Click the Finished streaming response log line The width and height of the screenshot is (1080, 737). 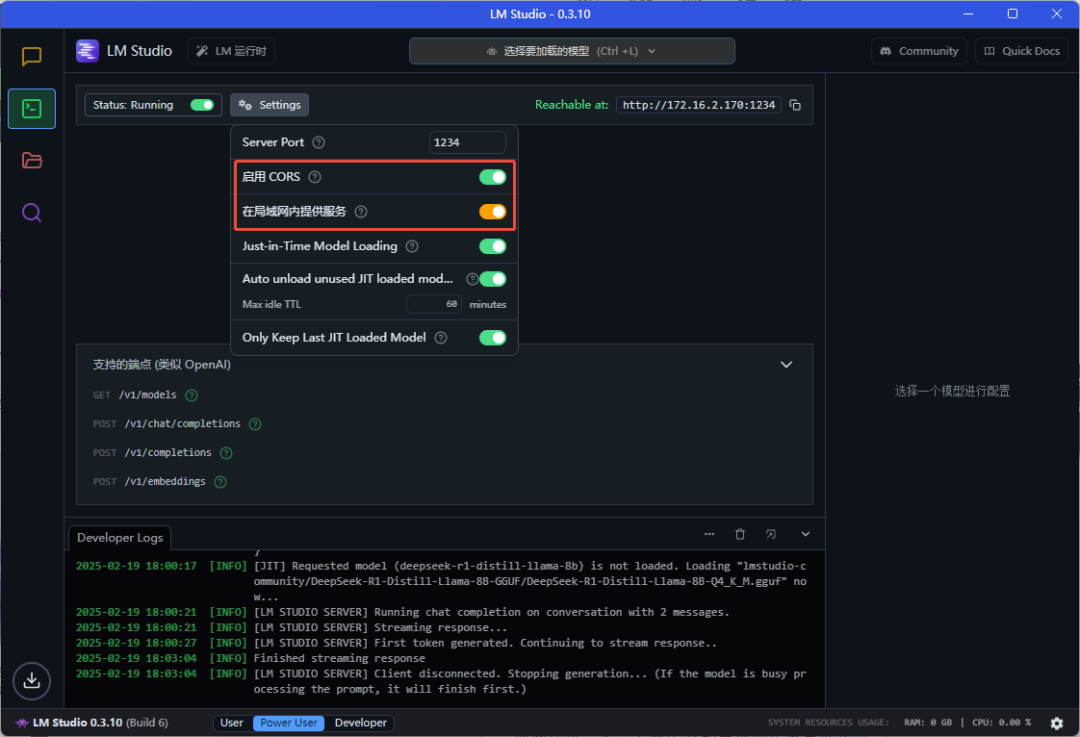coord(339,658)
